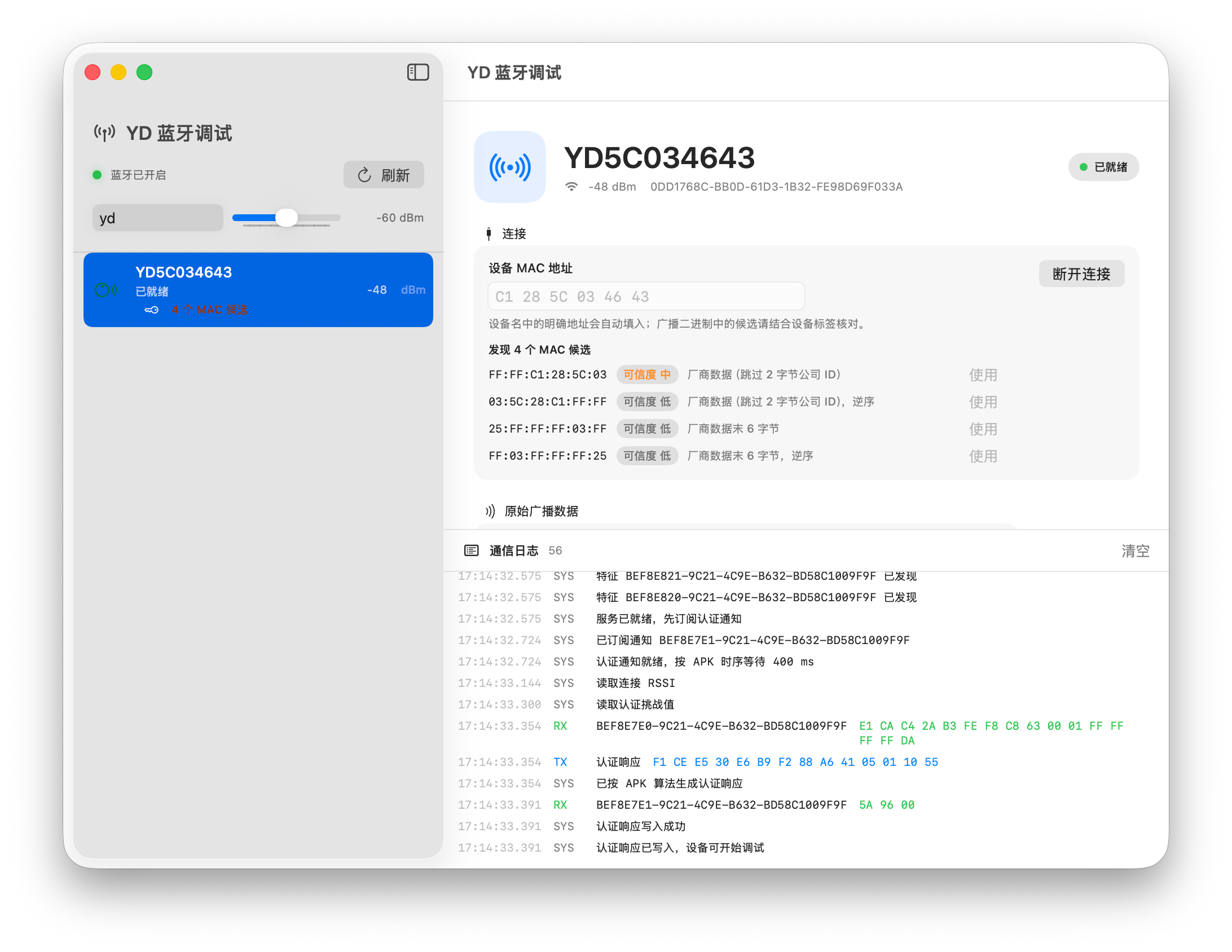Use the 25:FF:FF:FF:03:FF MAC candidate
Viewport: 1232px width, 952px height.
(983, 429)
